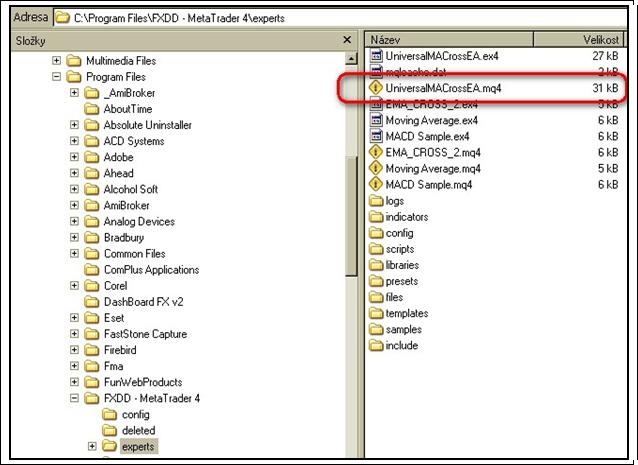Select experts folder icon in tree
638x465 pixels.
[x=109, y=446]
